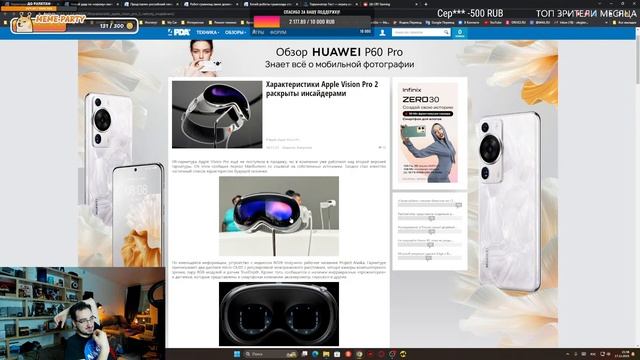This screenshot has height=360, width=640.
Task: Open the taskbar volume icon
Action: click(608, 354)
